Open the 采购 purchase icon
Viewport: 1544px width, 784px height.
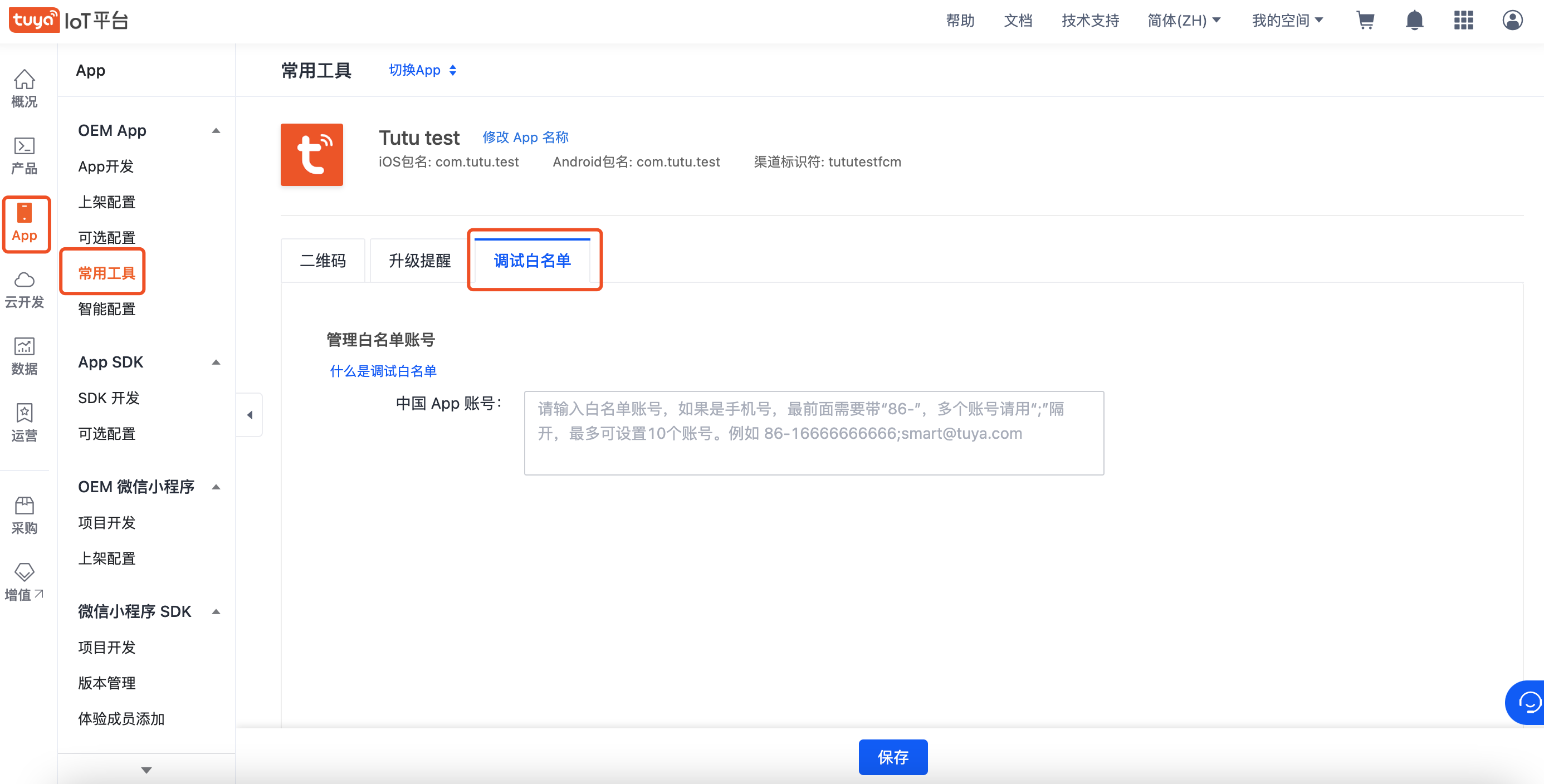click(24, 516)
